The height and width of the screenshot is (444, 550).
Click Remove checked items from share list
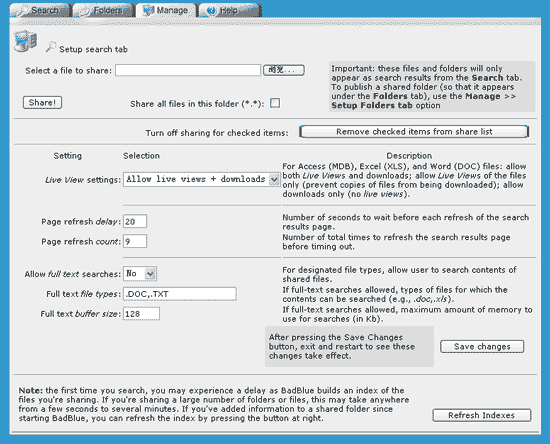point(414,132)
